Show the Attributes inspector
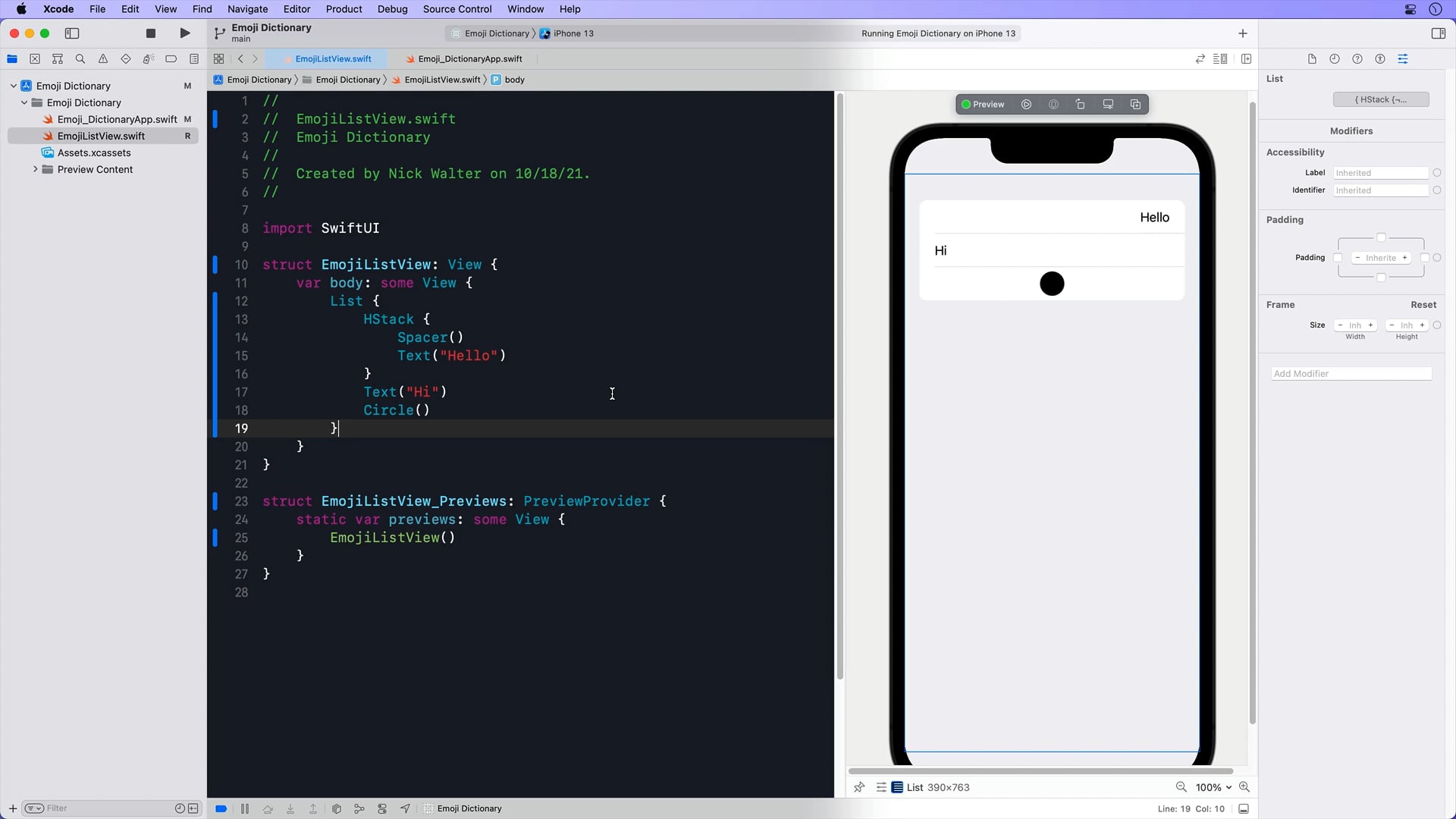The width and height of the screenshot is (1456, 819). pos(1403,59)
